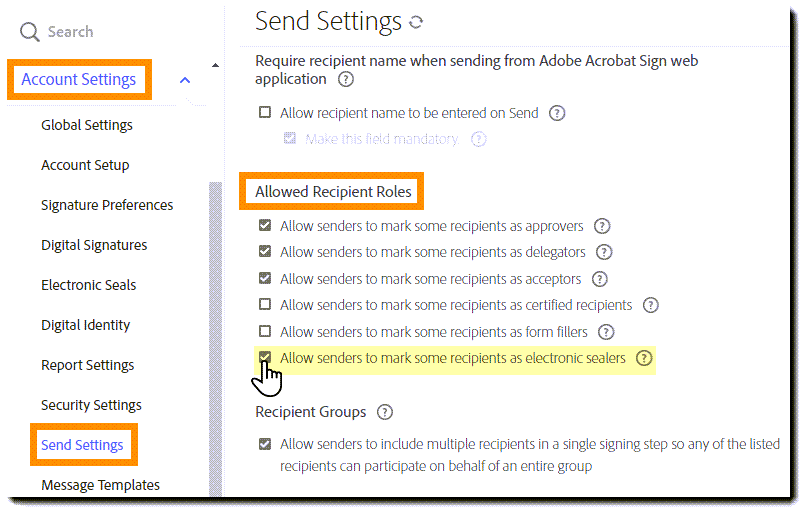
Task: Open help icon for electronic sealers option
Action: coord(644,358)
